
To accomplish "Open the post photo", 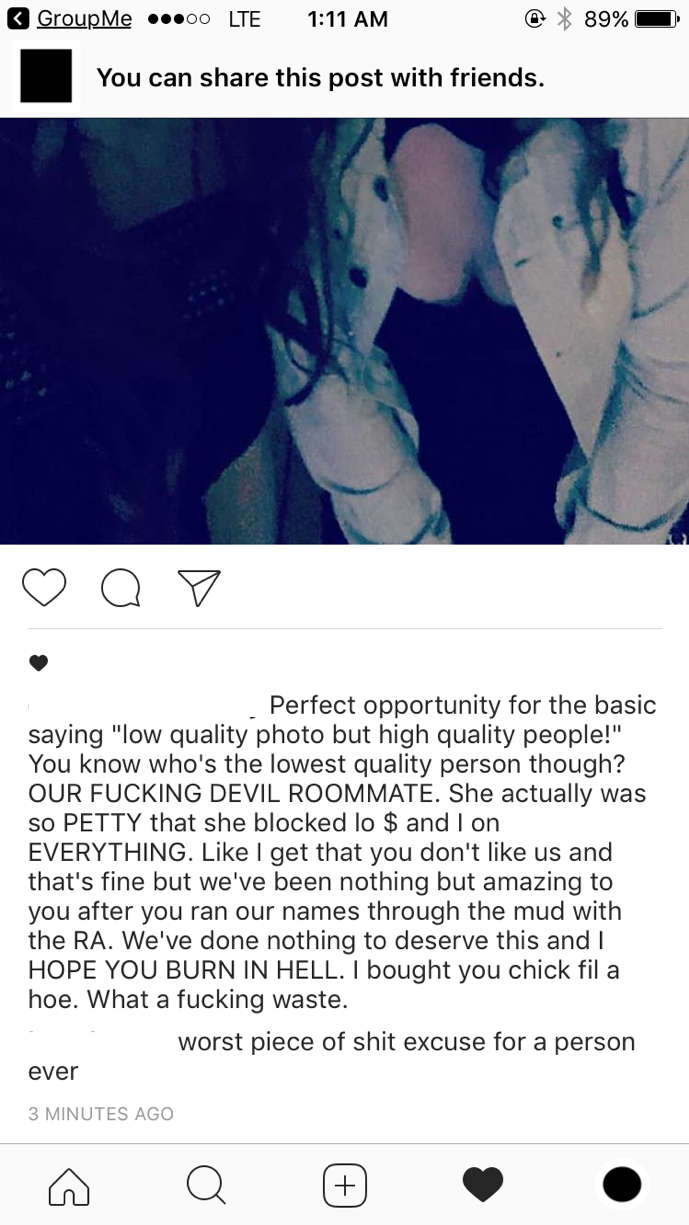I will [x=344, y=331].
